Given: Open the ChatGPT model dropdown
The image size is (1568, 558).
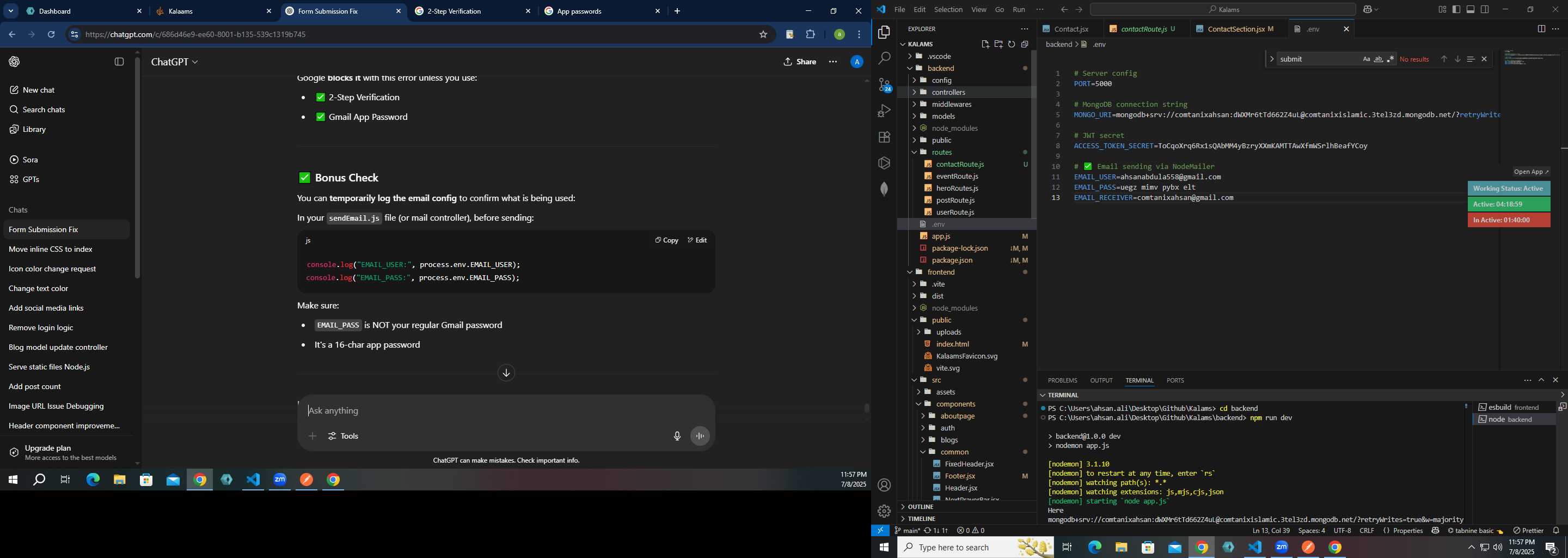Looking at the screenshot, I should 175,62.
